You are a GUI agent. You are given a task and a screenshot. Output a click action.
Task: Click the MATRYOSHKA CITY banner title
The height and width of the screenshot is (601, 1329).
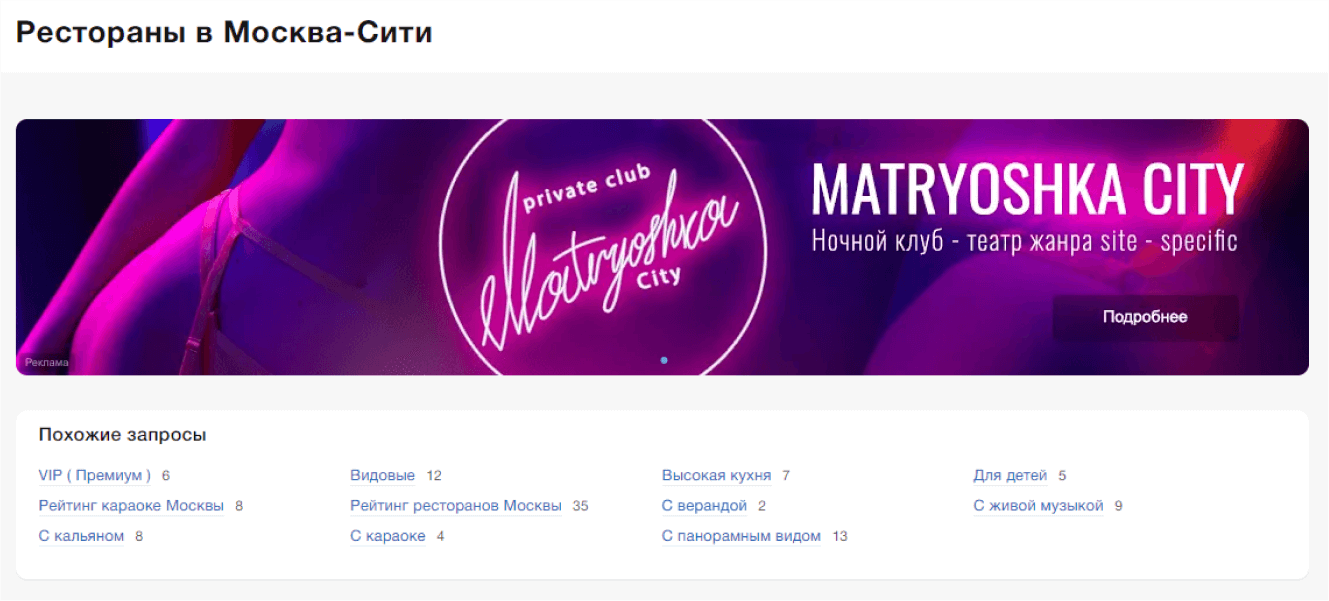[x=1028, y=189]
